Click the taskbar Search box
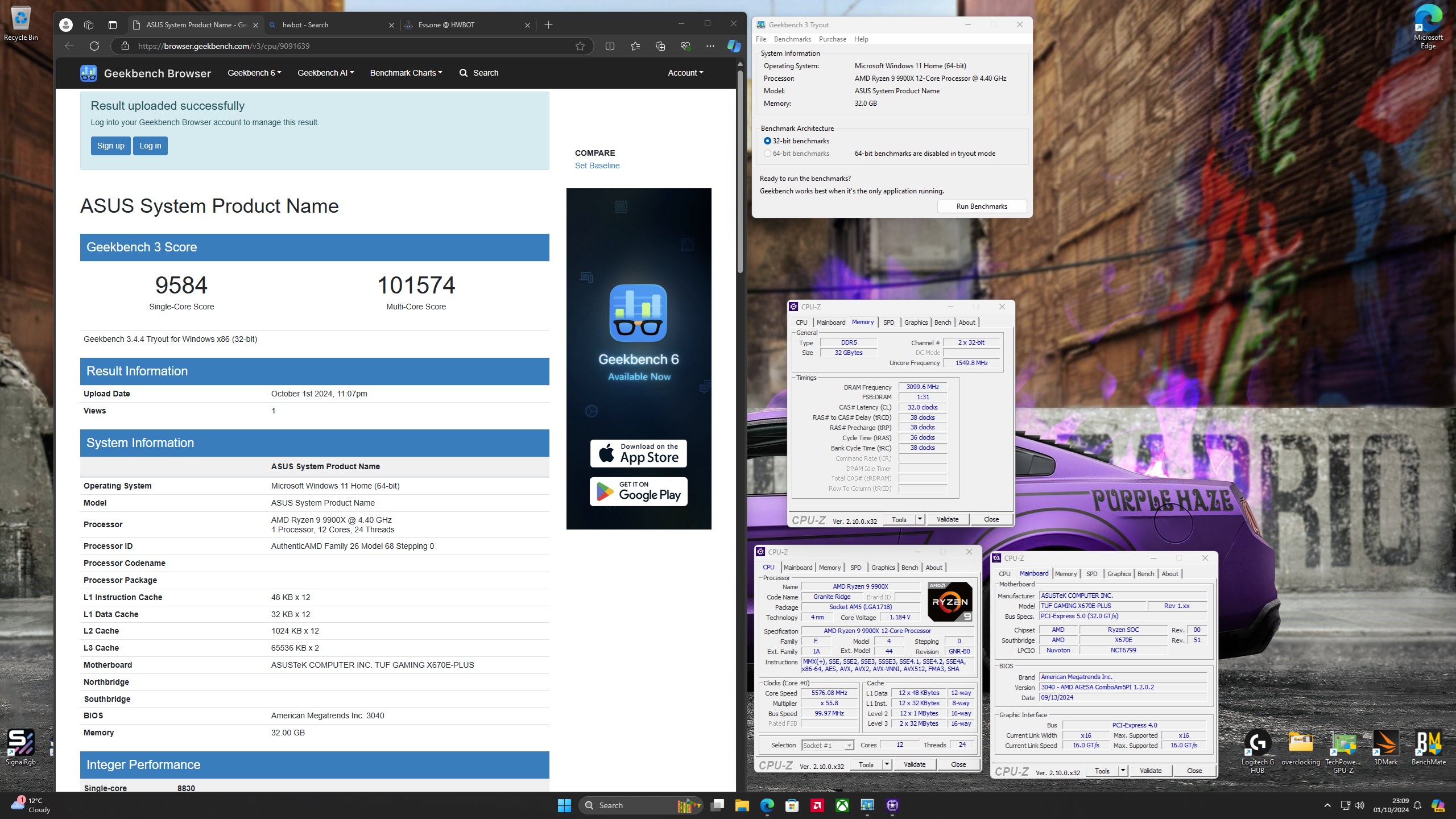Image resolution: width=1456 pixels, height=819 pixels. point(640,805)
